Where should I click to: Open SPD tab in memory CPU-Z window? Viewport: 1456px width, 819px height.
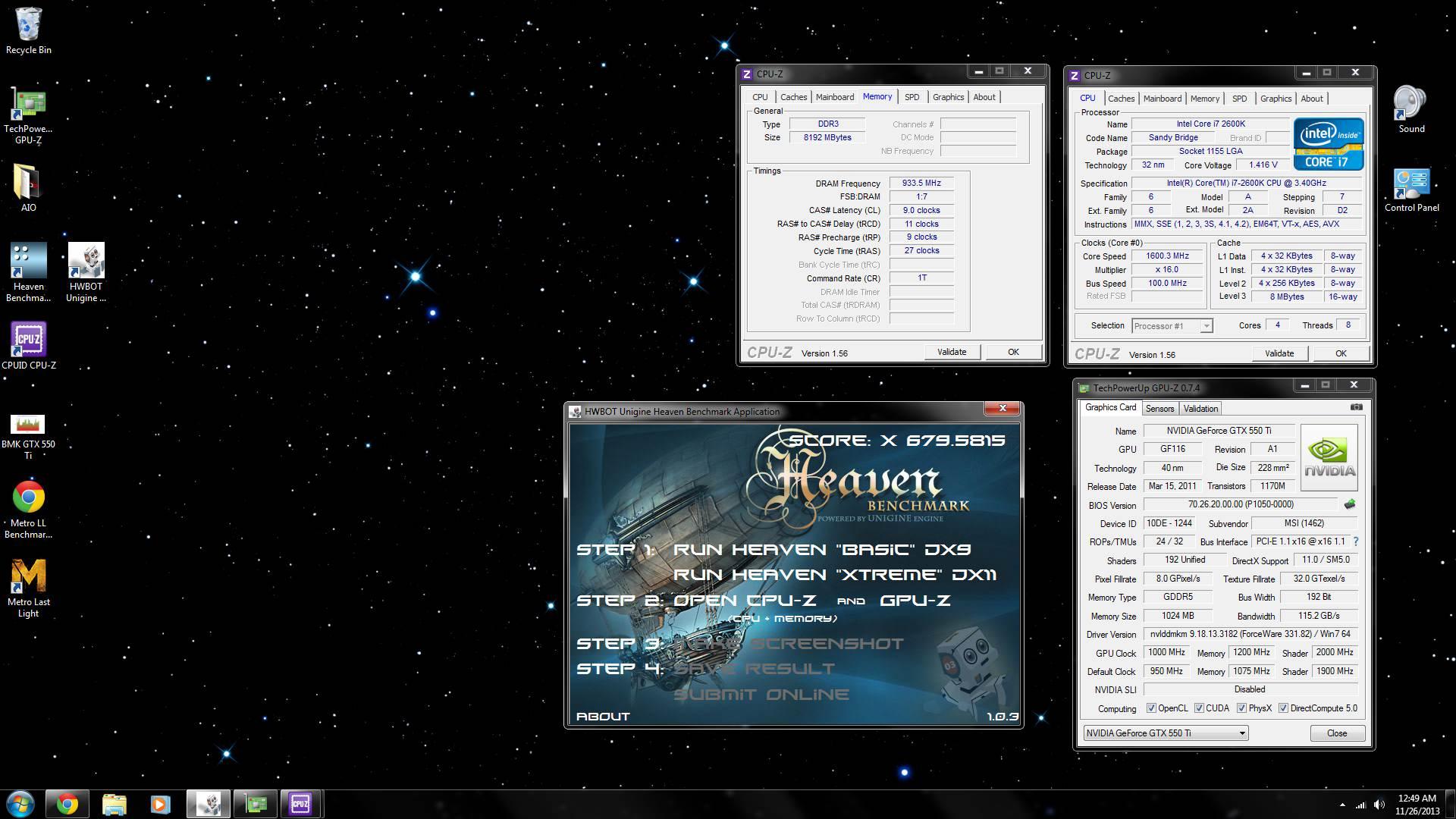(x=912, y=97)
